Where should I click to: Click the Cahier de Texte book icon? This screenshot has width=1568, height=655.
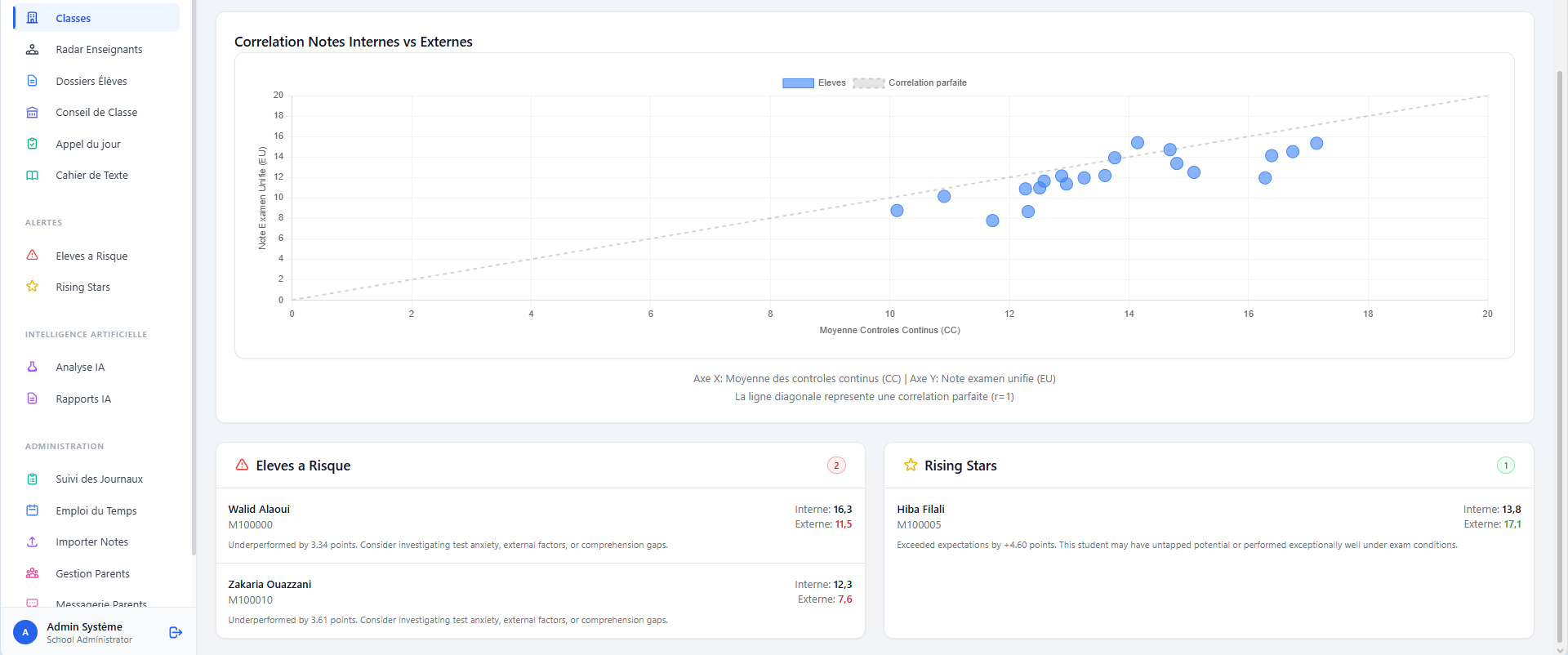point(33,176)
